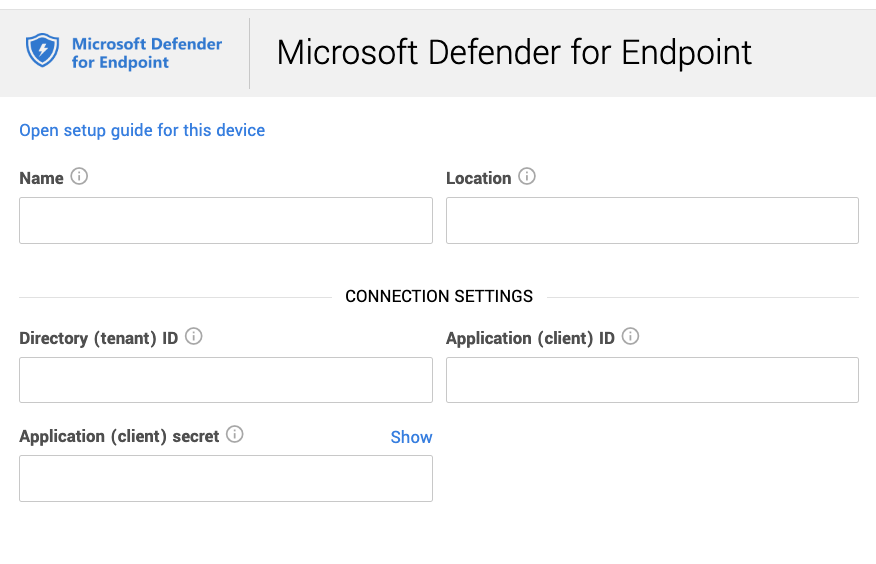Click the Location field label
The height and width of the screenshot is (564, 876).
478,178
